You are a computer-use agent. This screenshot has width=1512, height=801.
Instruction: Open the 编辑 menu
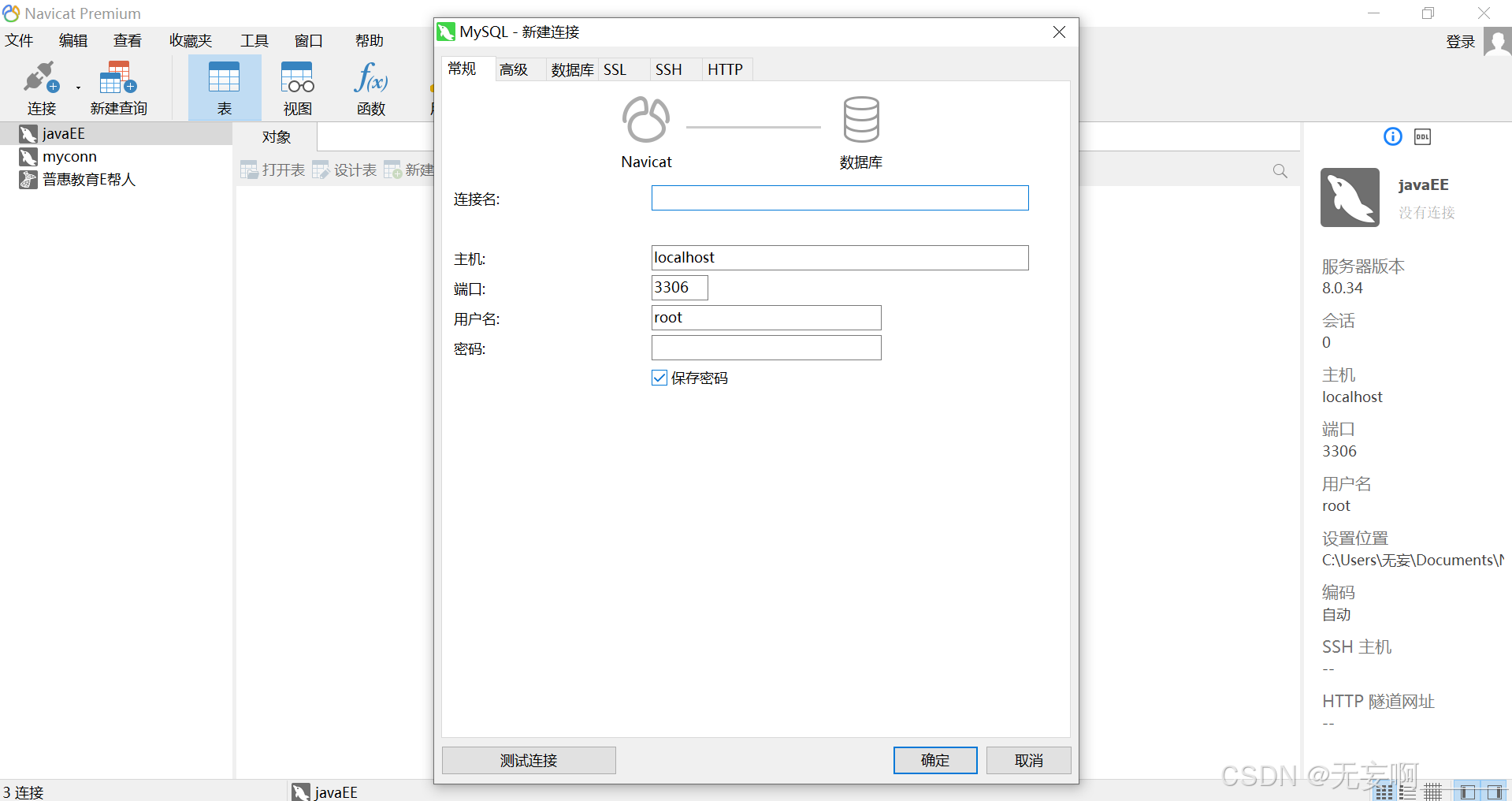coord(73,40)
